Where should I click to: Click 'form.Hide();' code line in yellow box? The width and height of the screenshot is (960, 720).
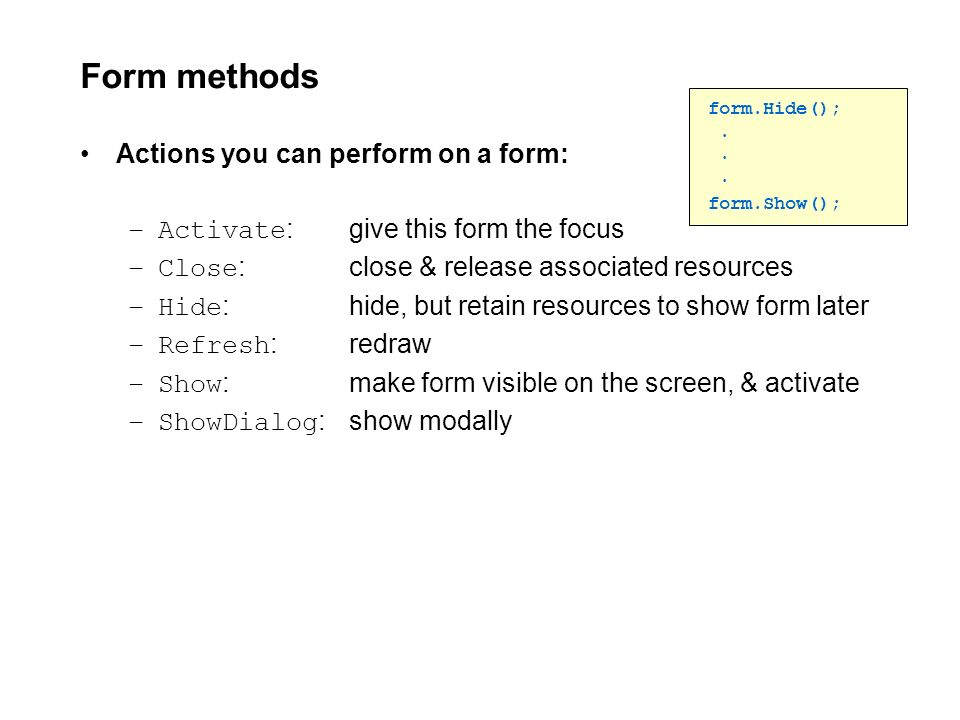click(x=774, y=108)
